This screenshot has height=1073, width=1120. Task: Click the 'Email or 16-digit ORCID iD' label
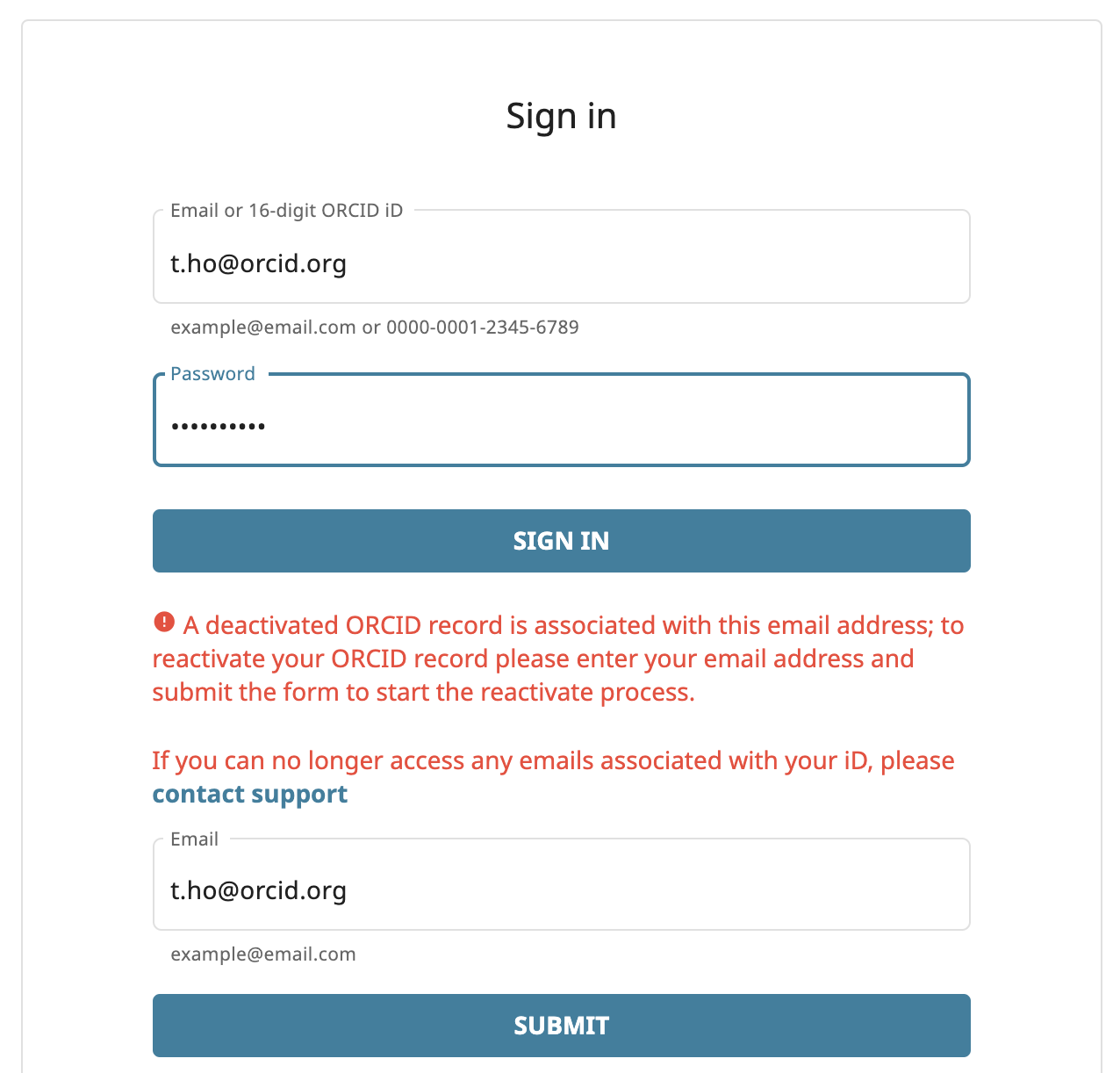287,210
